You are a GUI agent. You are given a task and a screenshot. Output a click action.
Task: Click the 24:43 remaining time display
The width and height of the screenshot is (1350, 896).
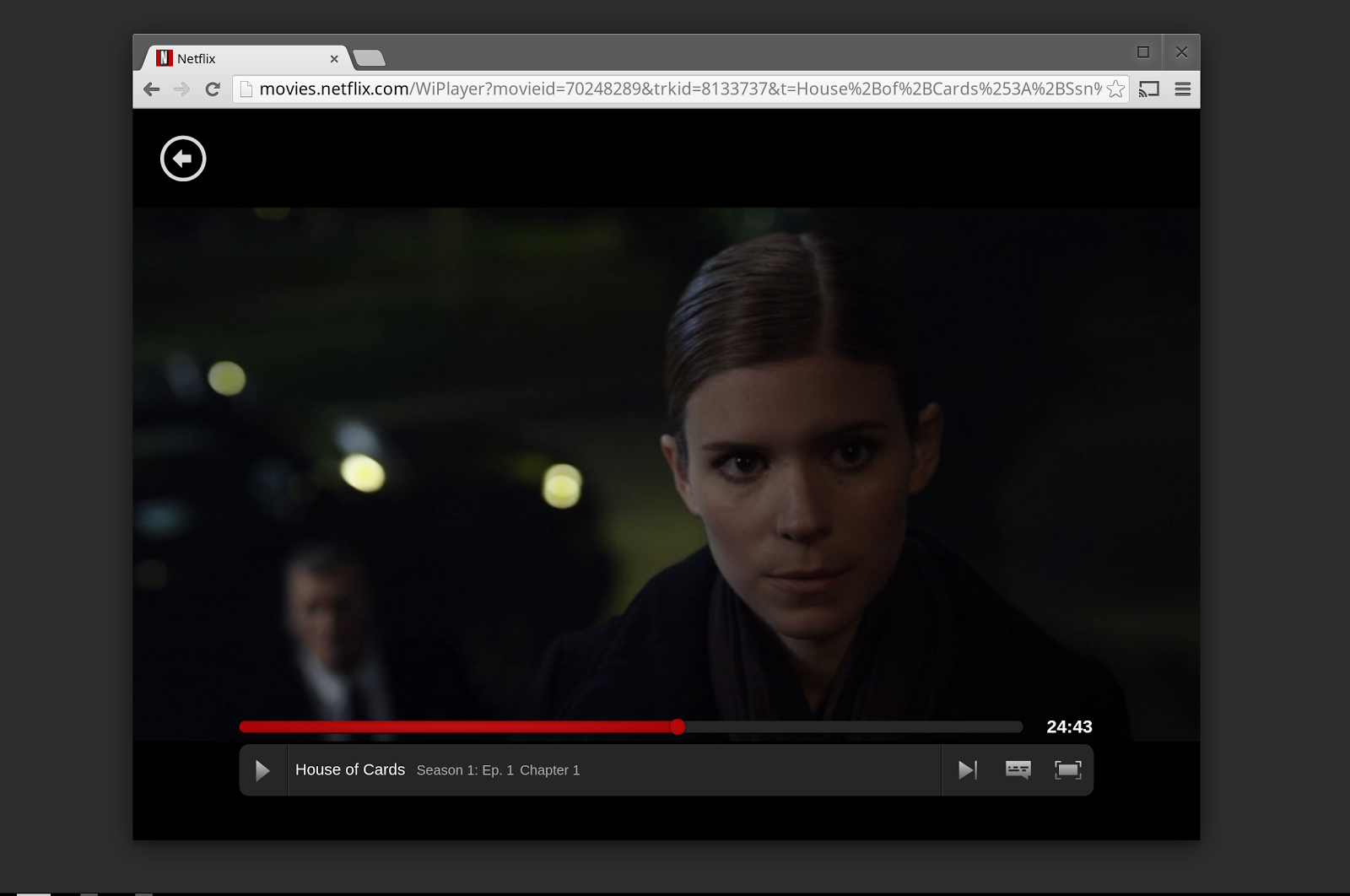point(1068,726)
